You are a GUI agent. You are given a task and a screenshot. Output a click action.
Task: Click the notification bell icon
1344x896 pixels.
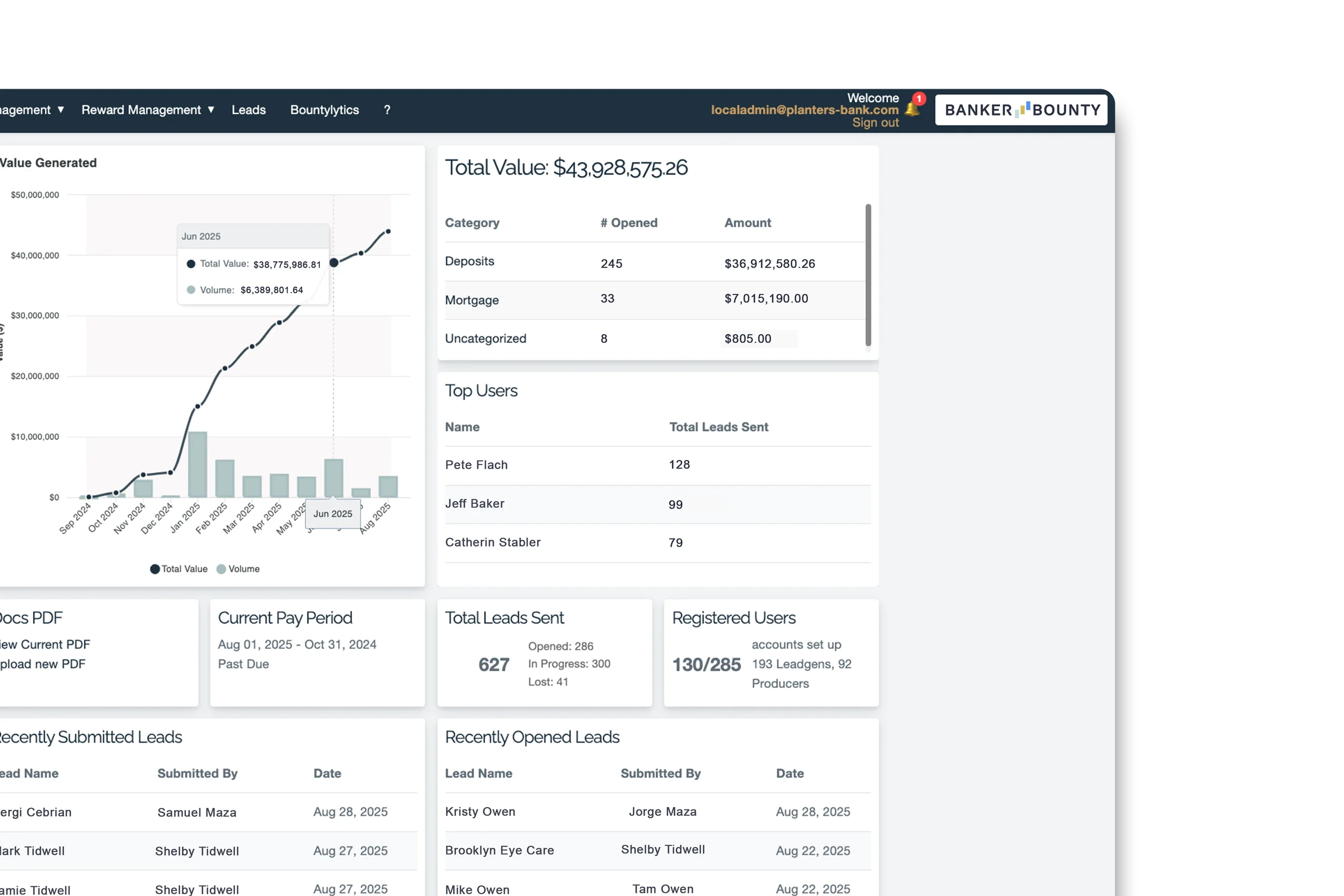pyautogui.click(x=912, y=109)
